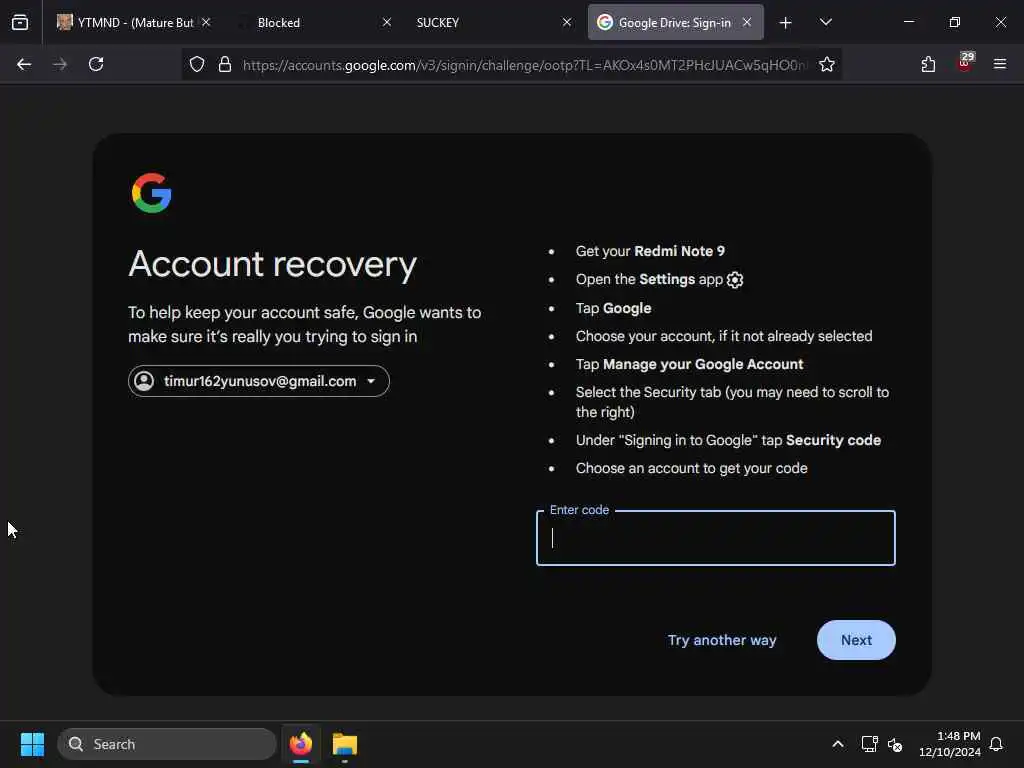Close the YTMND tab

point(206,22)
